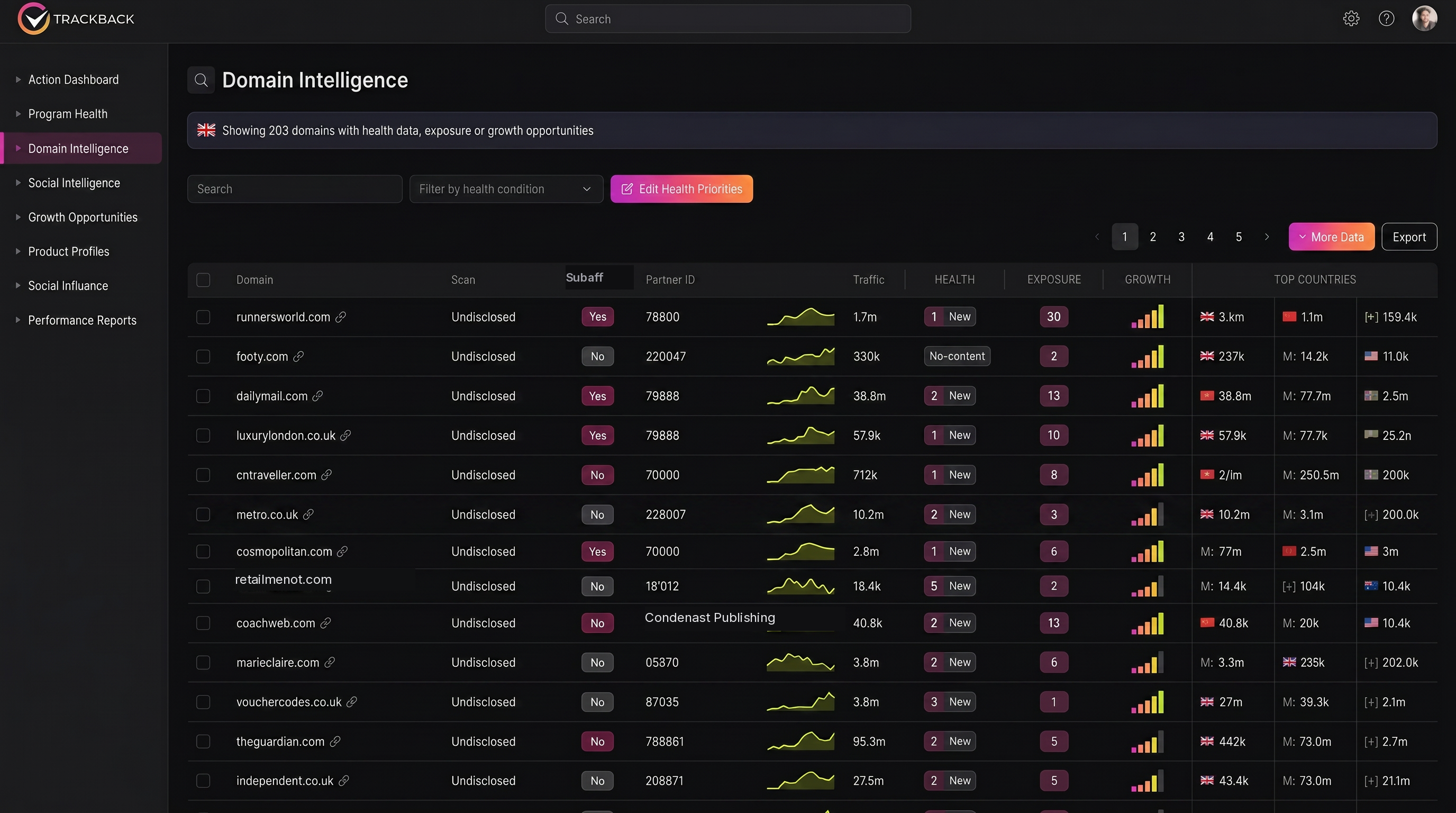
Task: Click traffic sparkline for vouchercodes.co.uk
Action: [800, 701]
